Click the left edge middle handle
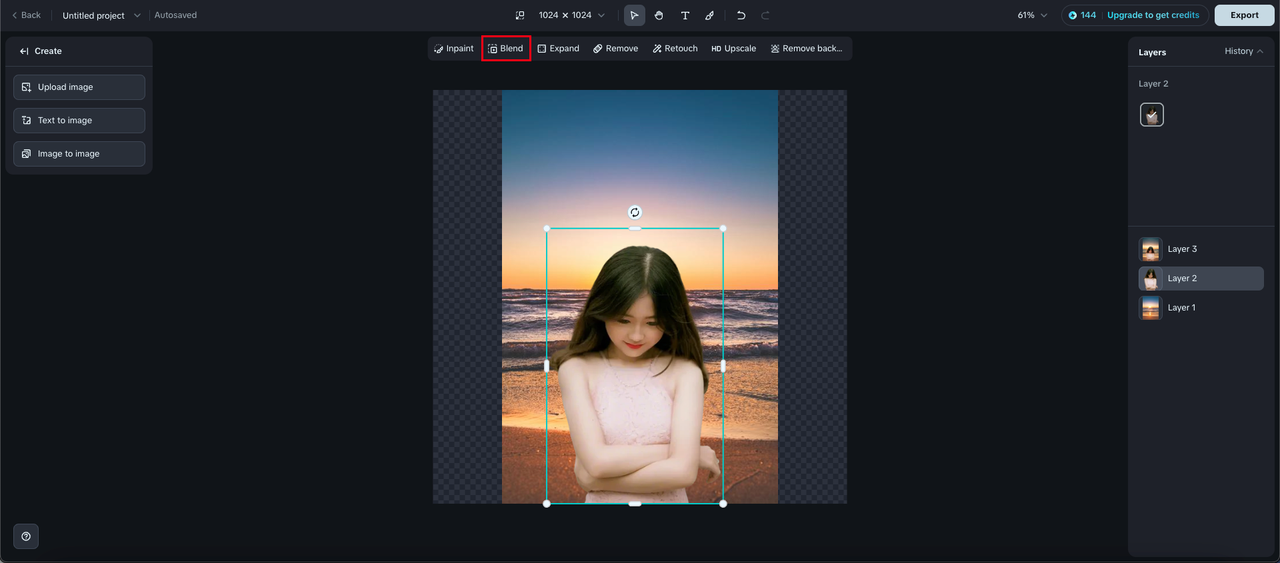1280x563 pixels. click(x=547, y=366)
